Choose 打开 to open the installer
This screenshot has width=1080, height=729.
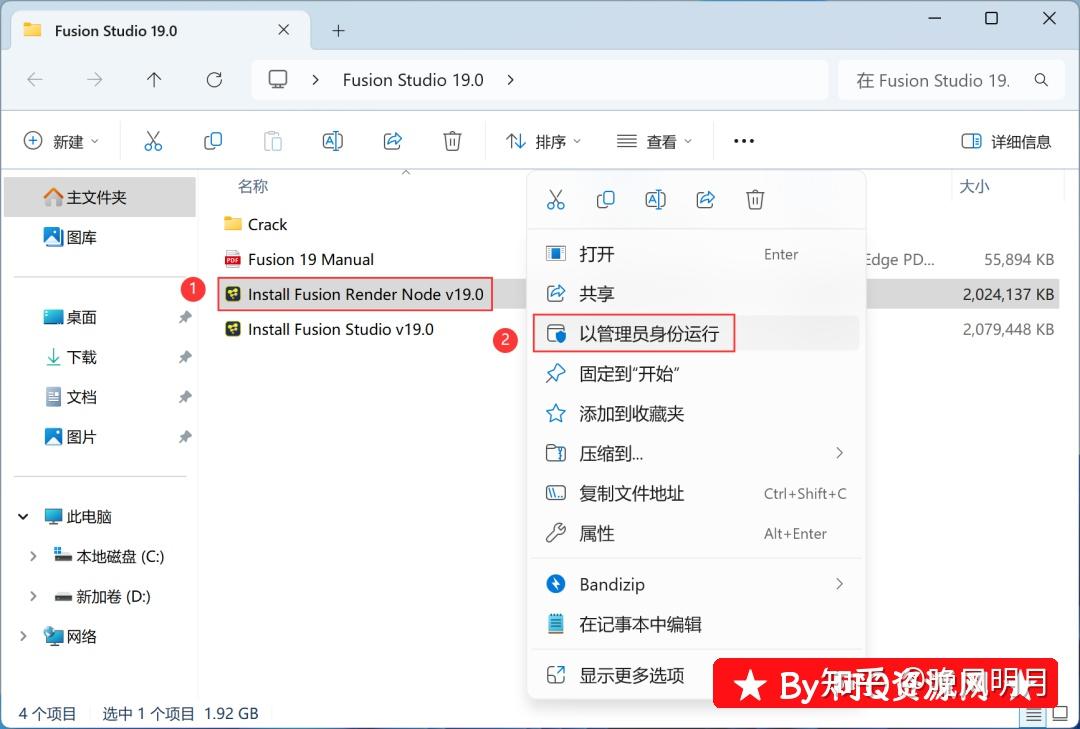pos(597,254)
